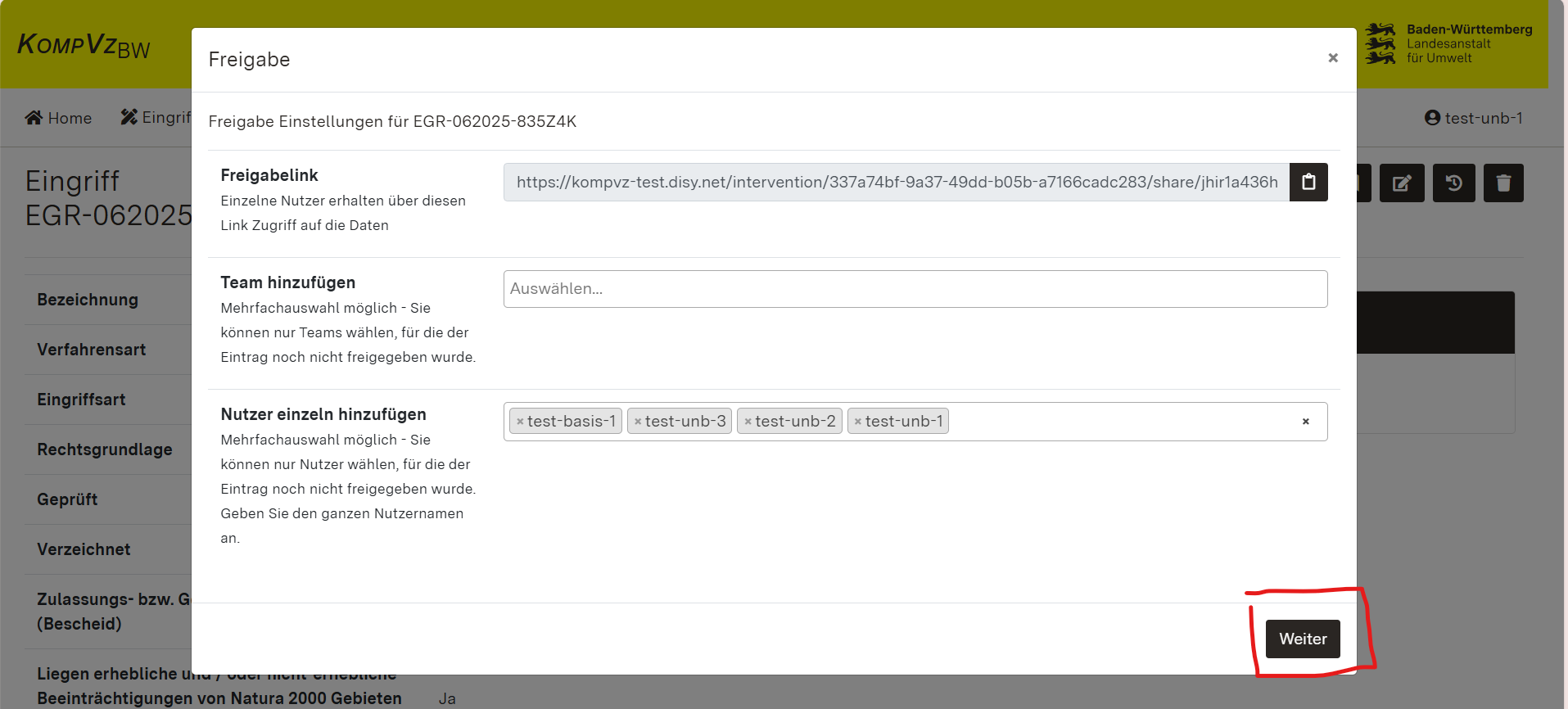Click the test-unb-2 tag label
Viewport: 1568px width, 709px height.
click(x=794, y=422)
